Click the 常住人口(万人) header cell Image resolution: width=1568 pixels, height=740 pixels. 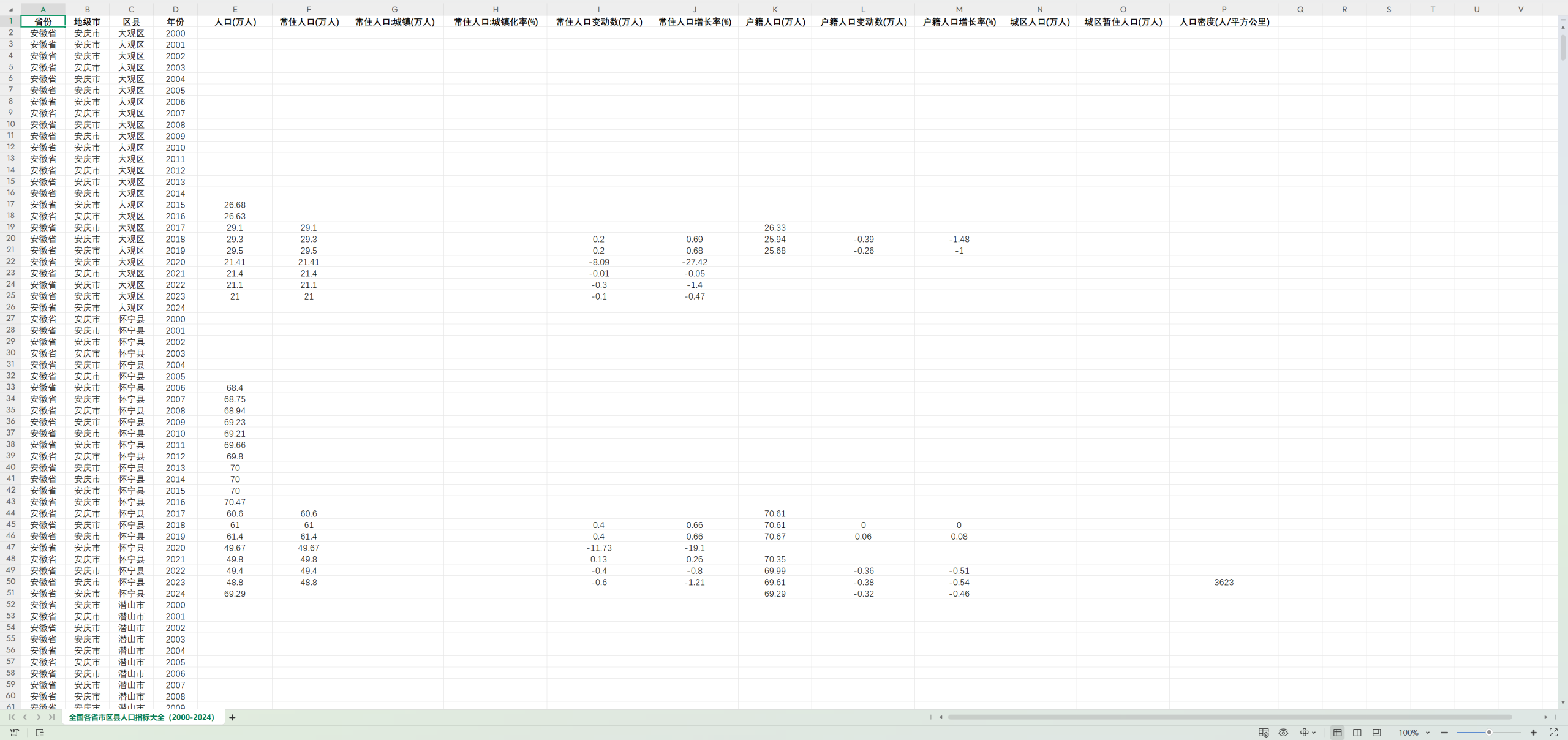(309, 21)
